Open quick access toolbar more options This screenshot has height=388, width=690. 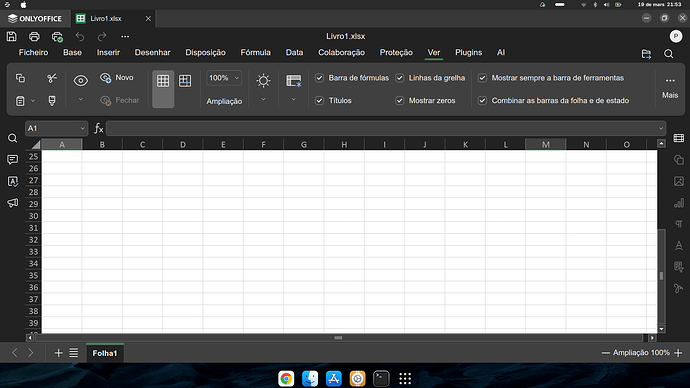pos(125,37)
